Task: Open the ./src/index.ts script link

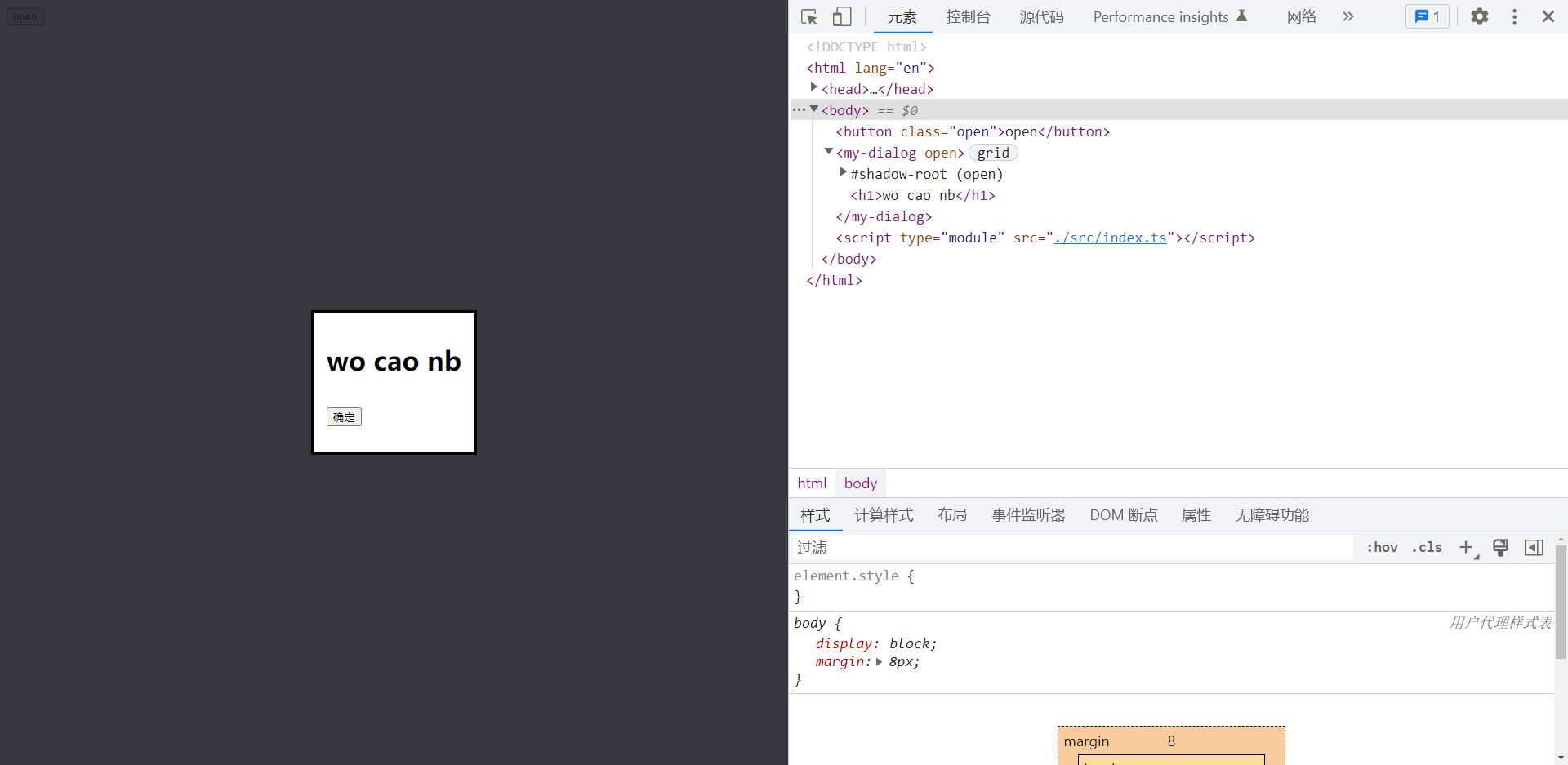Action: 1110,238
